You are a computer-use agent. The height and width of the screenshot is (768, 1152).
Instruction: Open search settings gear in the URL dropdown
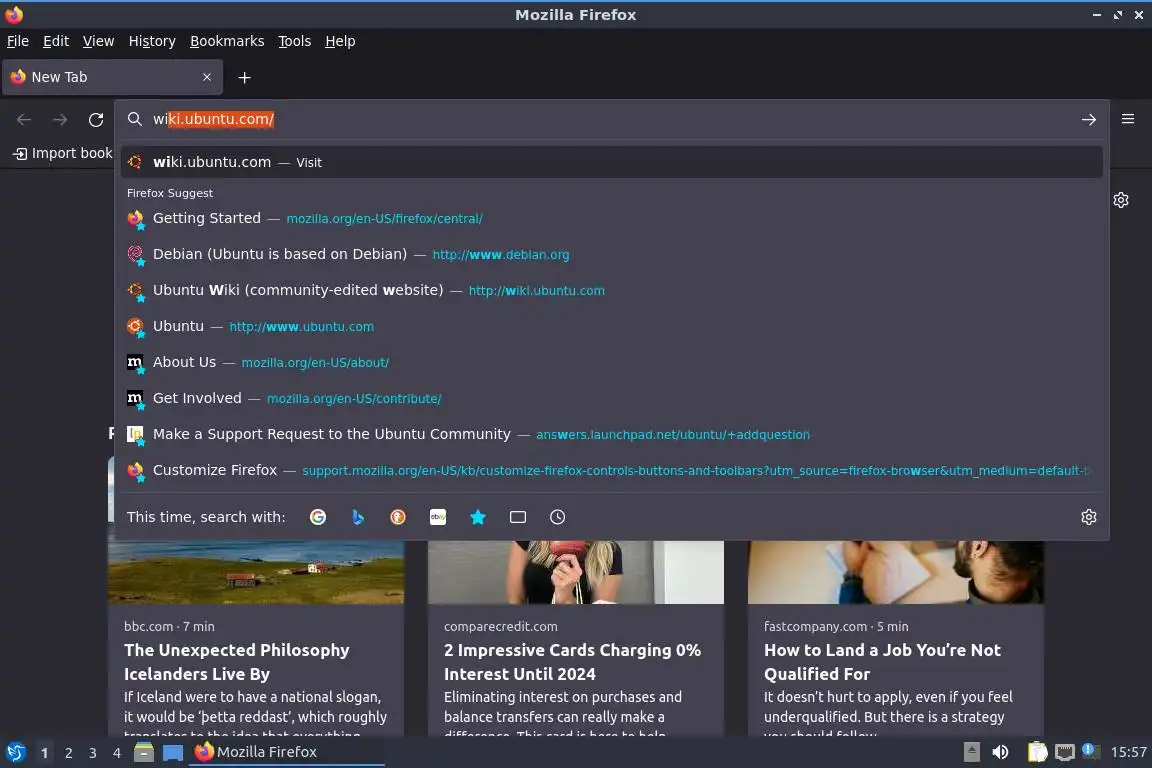tap(1089, 517)
